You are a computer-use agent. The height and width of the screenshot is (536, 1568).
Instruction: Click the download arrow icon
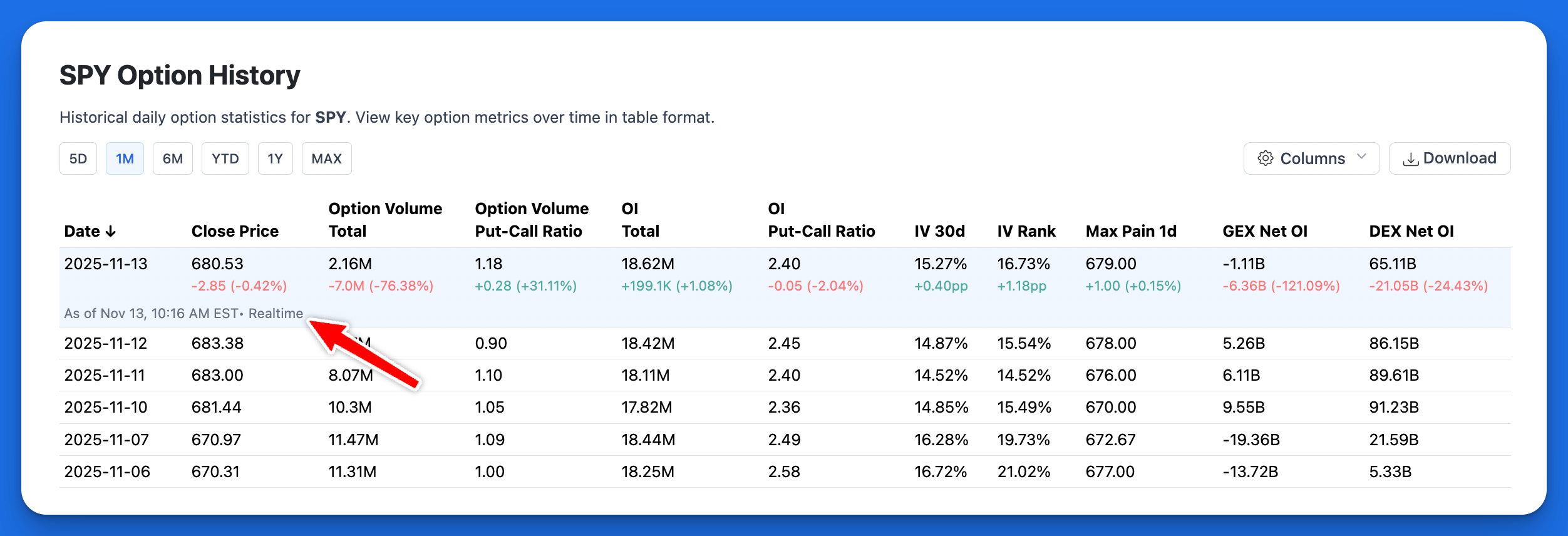click(1411, 159)
